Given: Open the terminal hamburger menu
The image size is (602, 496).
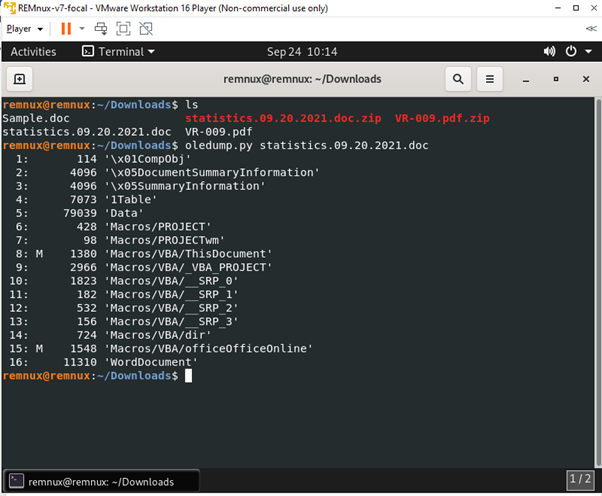Looking at the screenshot, I should [490, 79].
